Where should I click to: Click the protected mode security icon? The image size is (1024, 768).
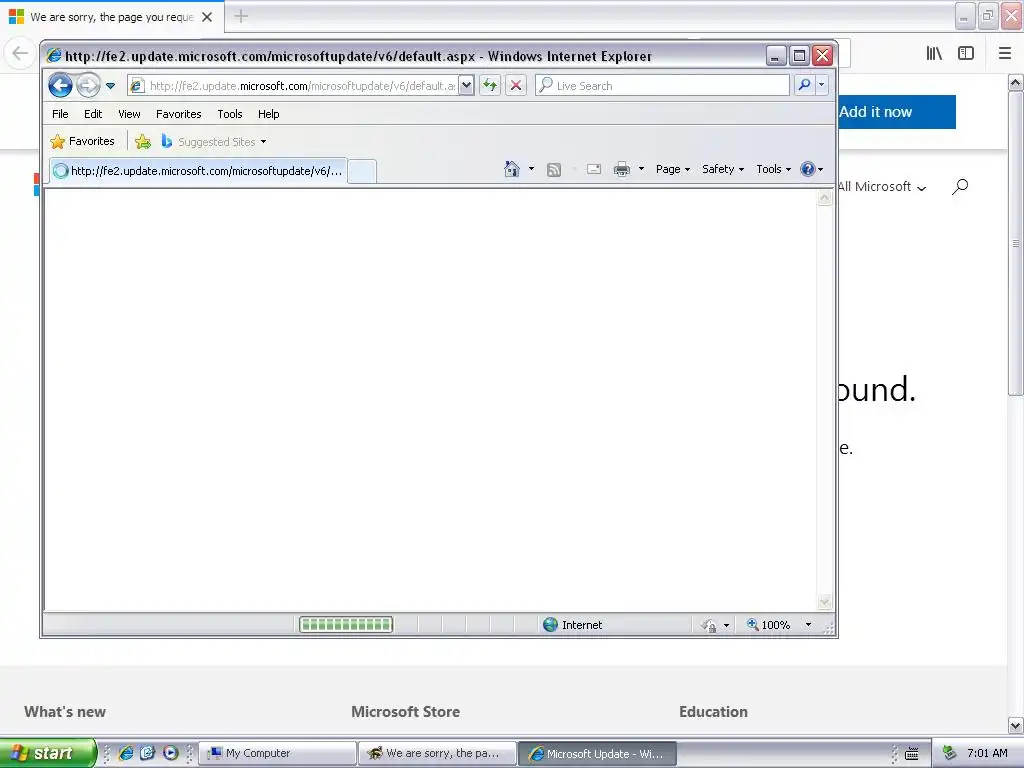(x=710, y=625)
